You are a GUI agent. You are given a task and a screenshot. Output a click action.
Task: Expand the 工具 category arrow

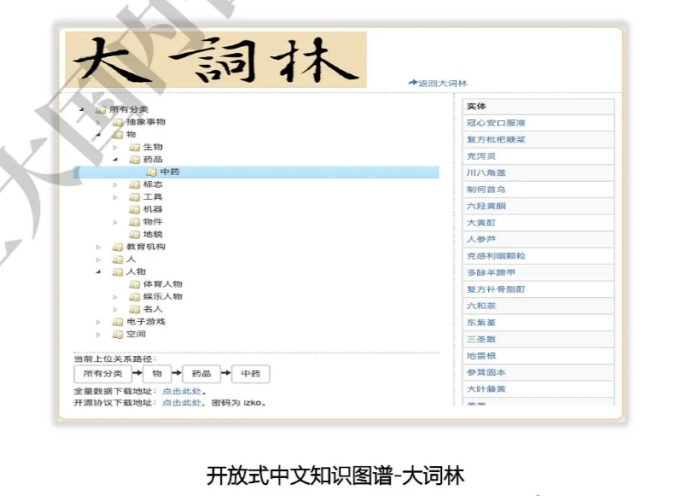115,197
